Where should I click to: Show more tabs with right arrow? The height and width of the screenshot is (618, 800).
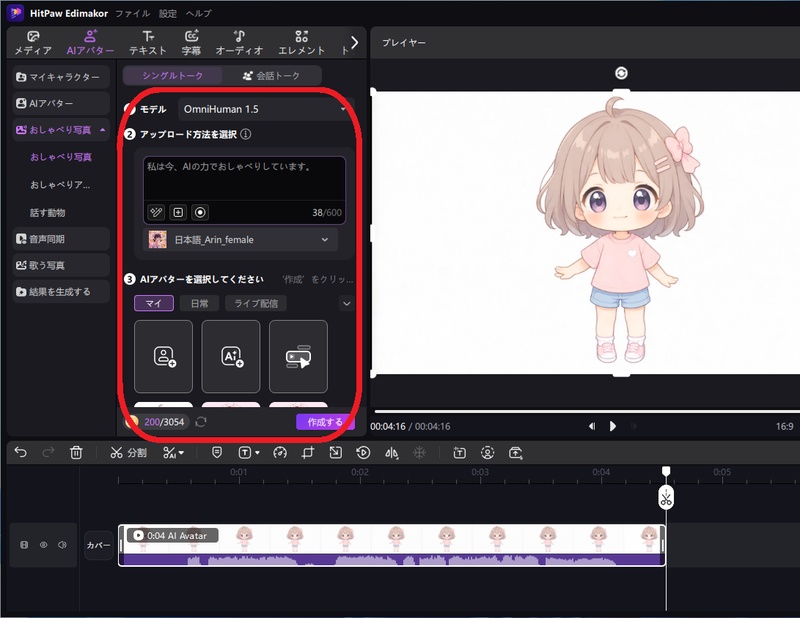point(355,42)
